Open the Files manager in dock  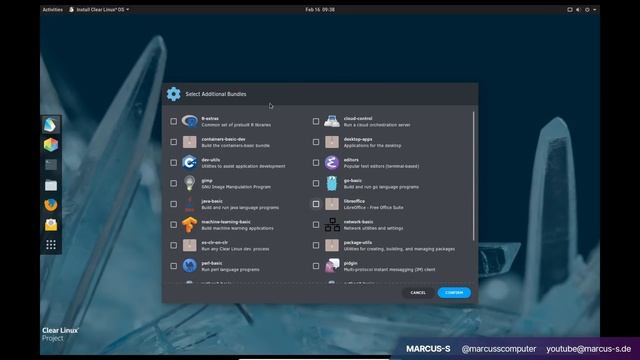[51, 185]
